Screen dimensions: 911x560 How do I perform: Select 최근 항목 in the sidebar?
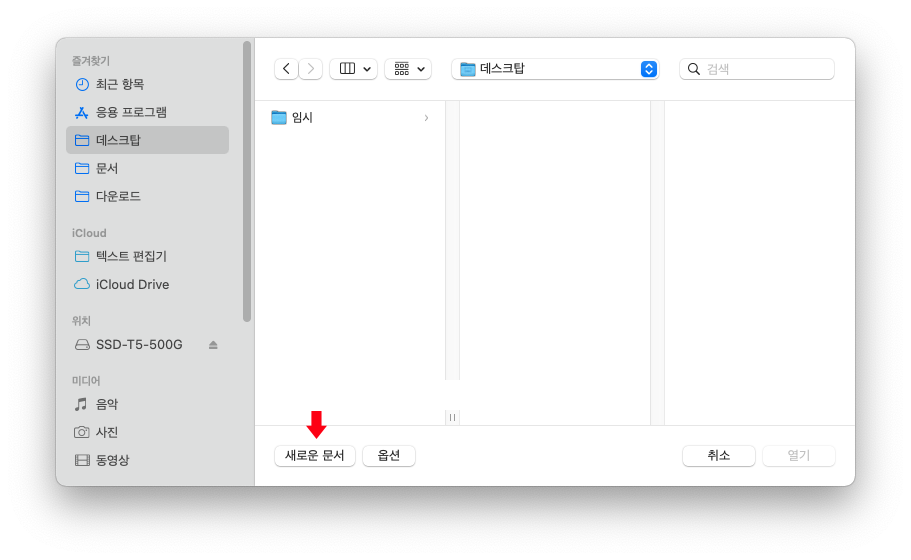pyautogui.click(x=148, y=84)
